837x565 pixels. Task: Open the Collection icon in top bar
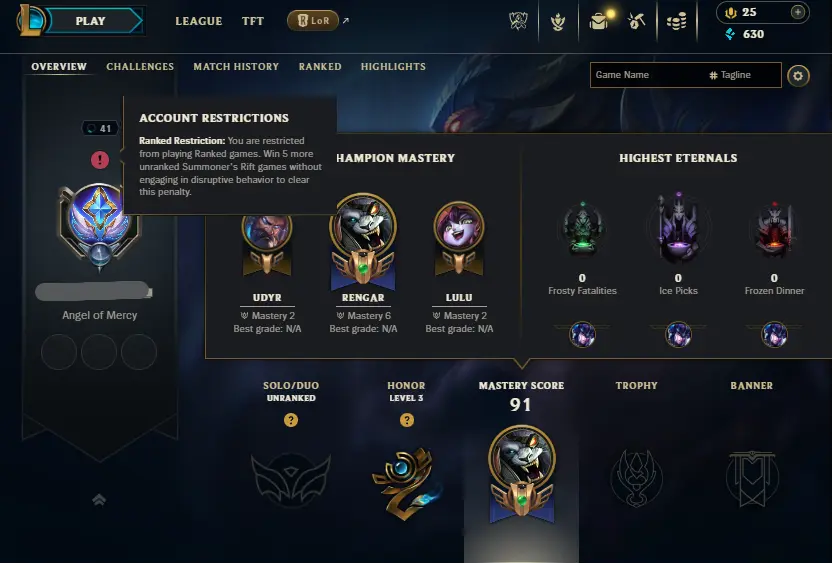click(558, 21)
